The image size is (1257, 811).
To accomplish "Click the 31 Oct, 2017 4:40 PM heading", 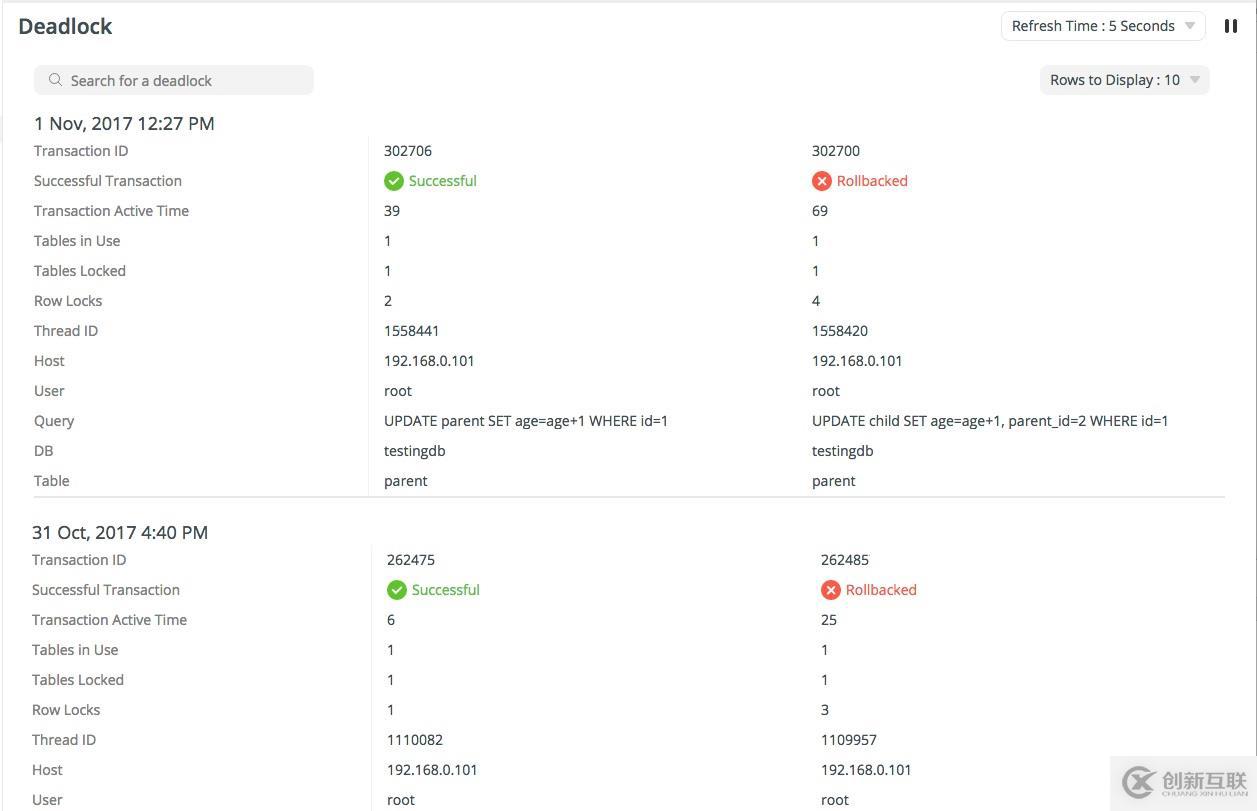I will coord(120,533).
